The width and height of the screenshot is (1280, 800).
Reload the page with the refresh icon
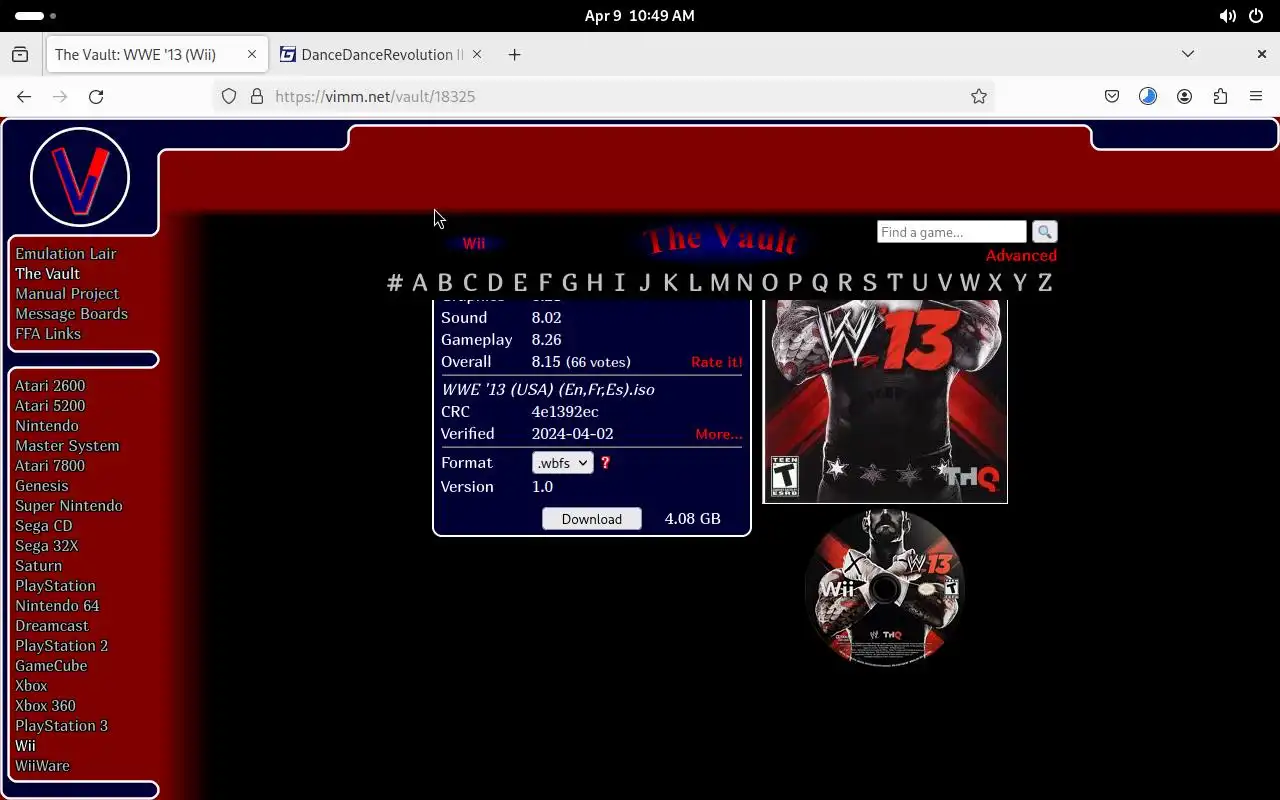coord(96,96)
